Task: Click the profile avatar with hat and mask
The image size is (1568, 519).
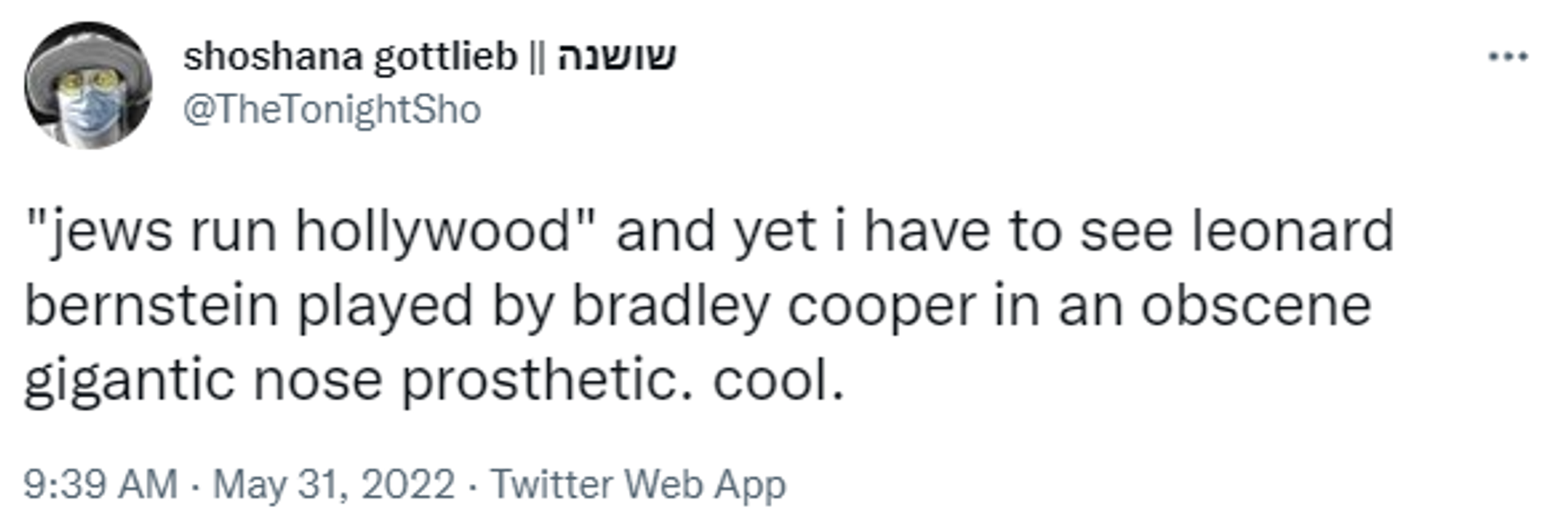Action: (x=87, y=85)
